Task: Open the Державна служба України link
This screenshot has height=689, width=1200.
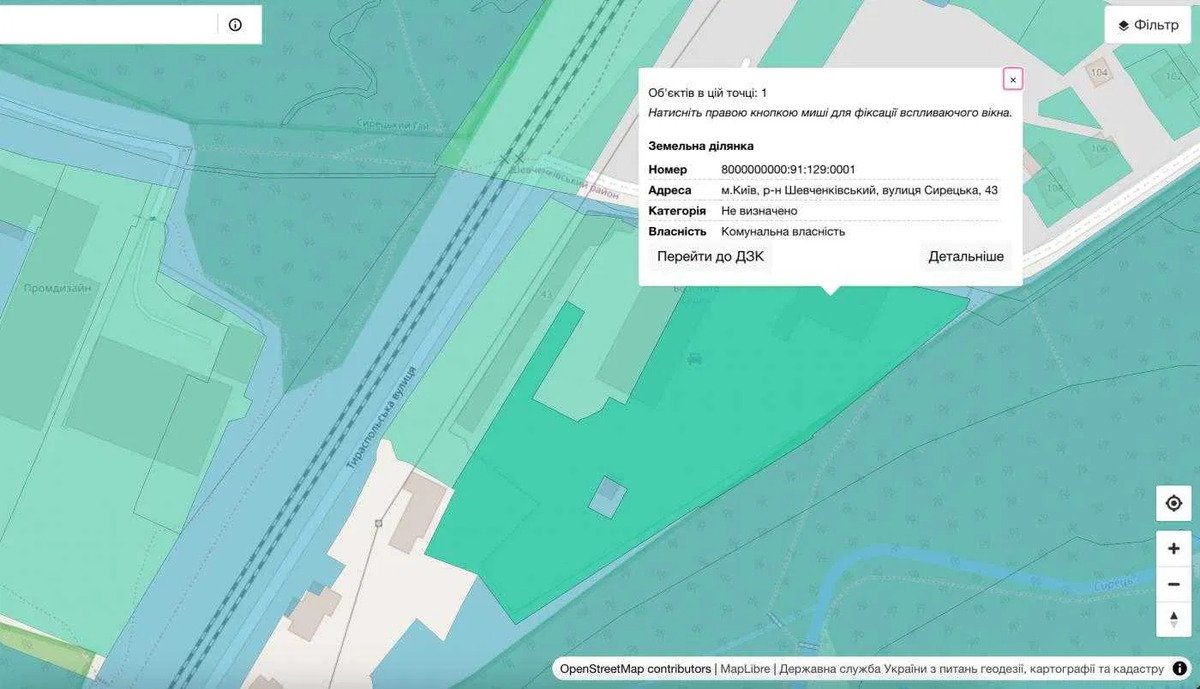Action: click(x=971, y=669)
